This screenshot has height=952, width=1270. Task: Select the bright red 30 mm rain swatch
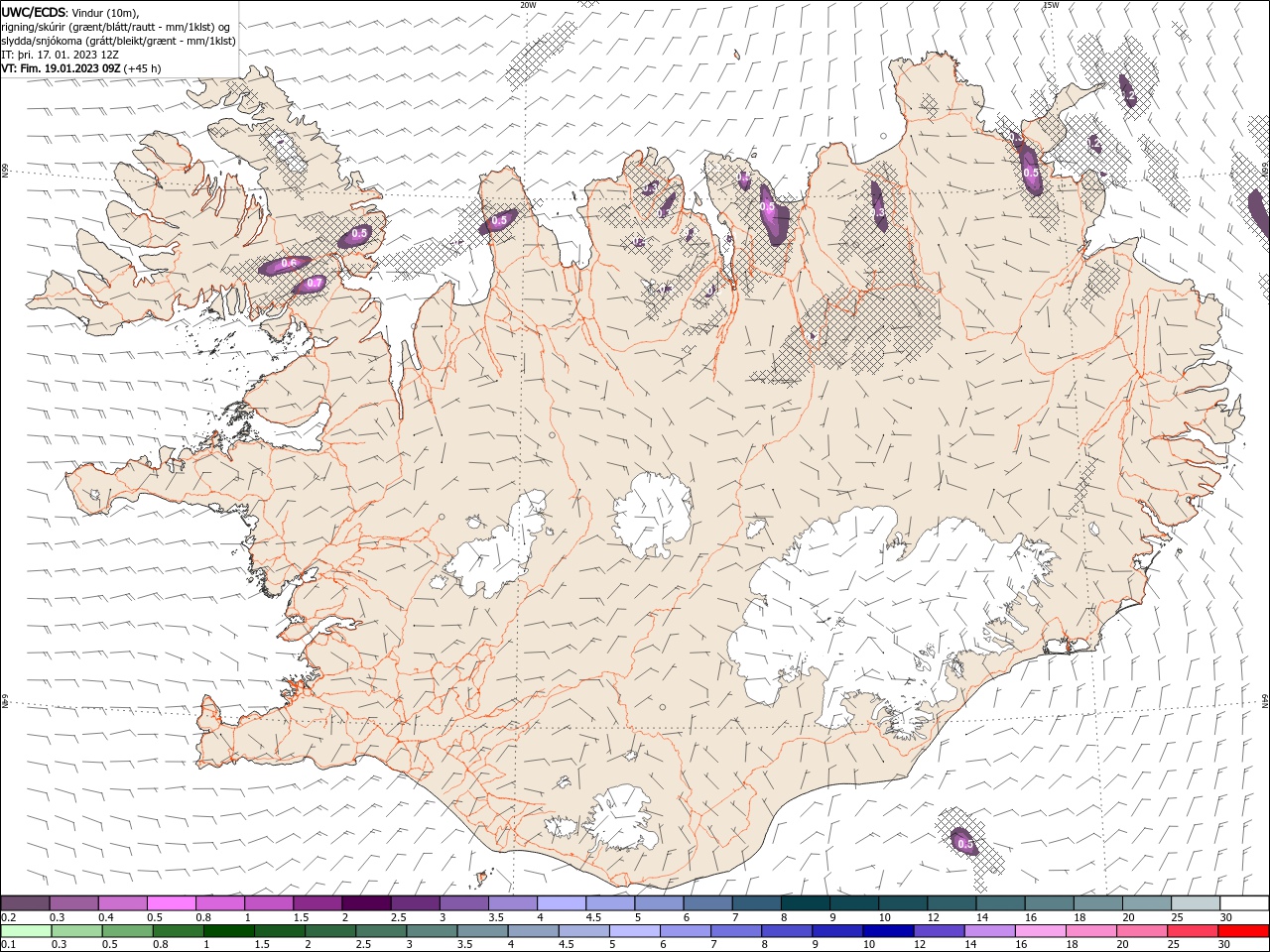click(x=1243, y=931)
